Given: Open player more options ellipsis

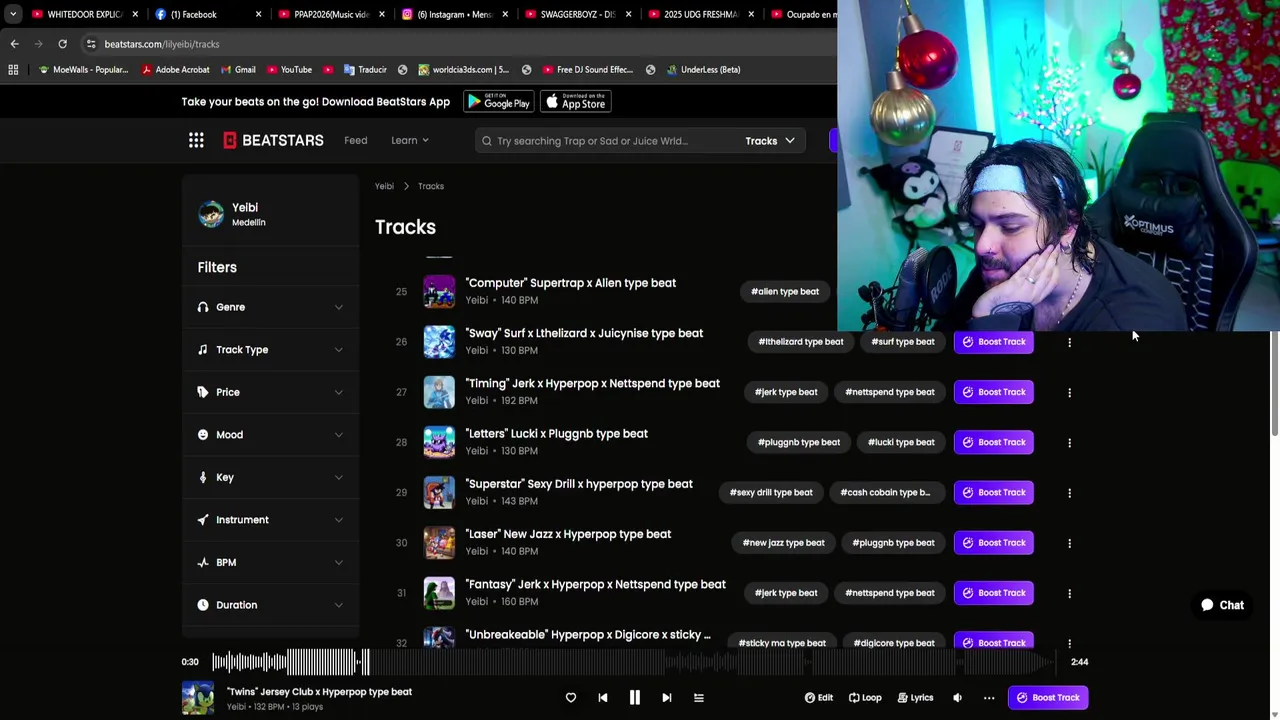Looking at the screenshot, I should [989, 698].
